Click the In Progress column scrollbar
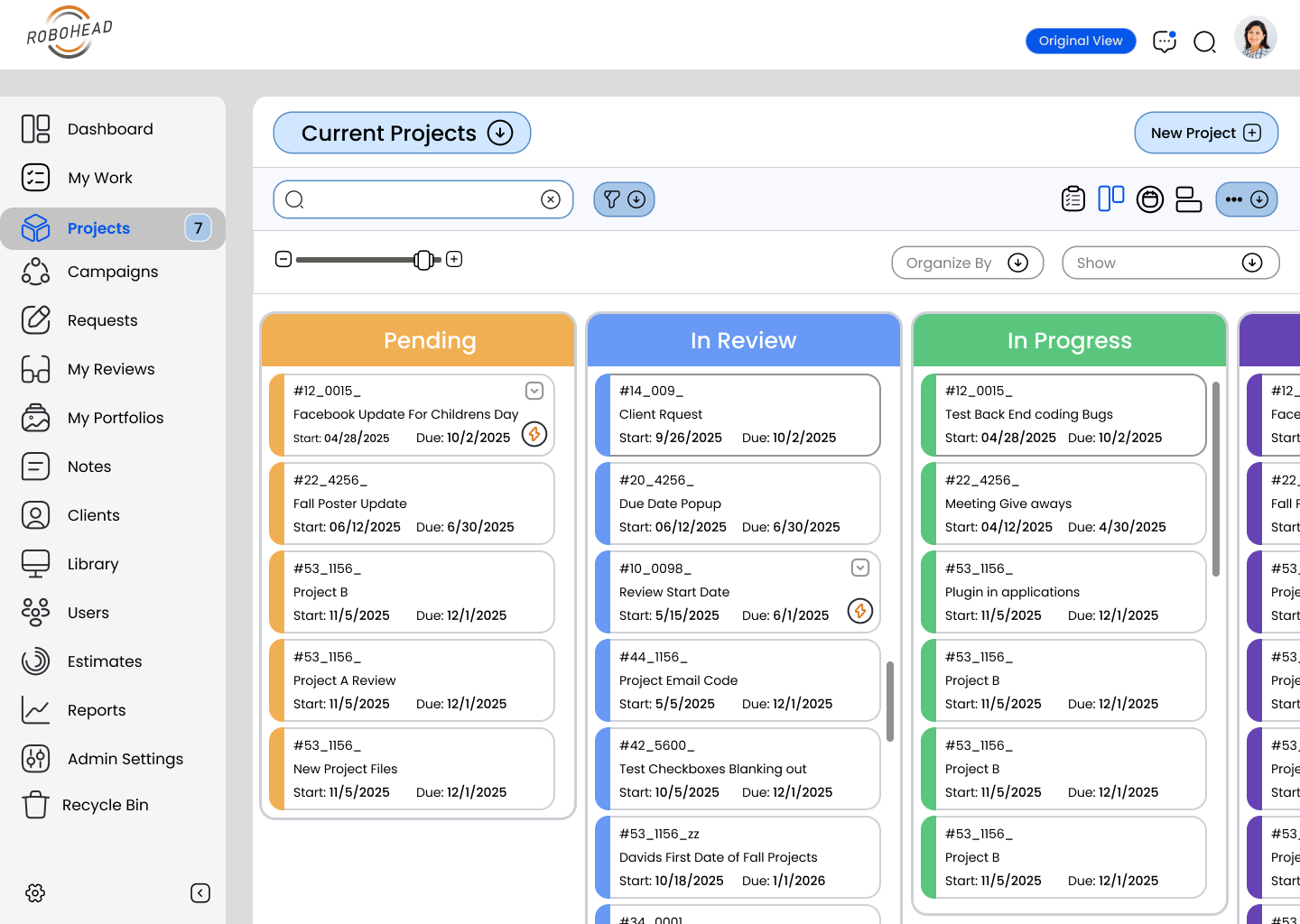This screenshot has height=924, width=1300. pyautogui.click(x=1216, y=479)
